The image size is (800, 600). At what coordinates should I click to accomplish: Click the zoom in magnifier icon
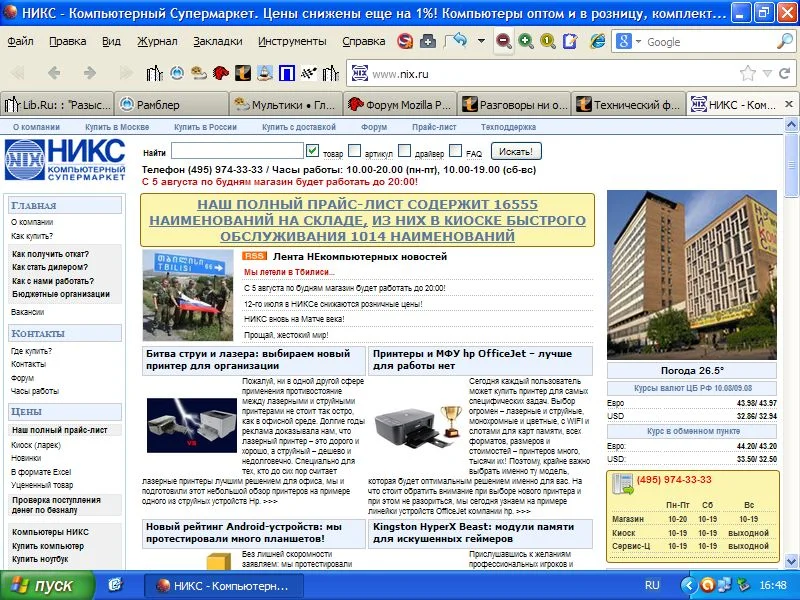click(526, 41)
